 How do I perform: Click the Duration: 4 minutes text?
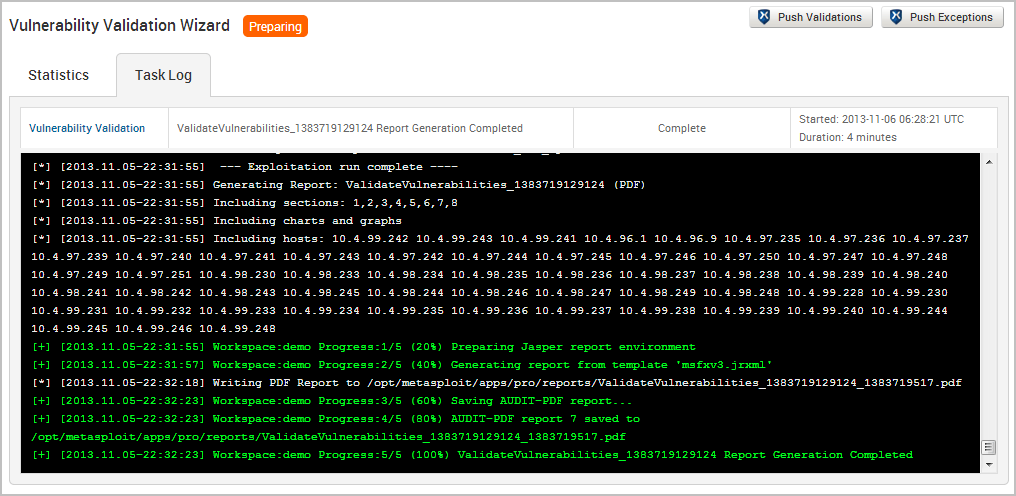[847, 137]
